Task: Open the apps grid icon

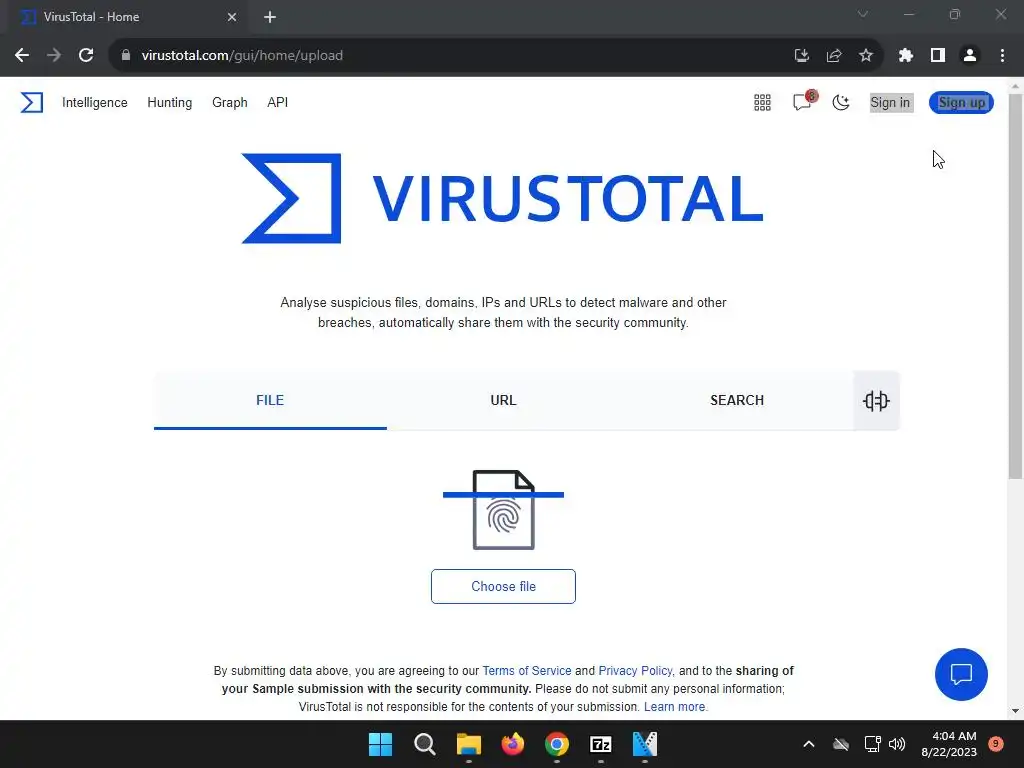Action: 762,103
